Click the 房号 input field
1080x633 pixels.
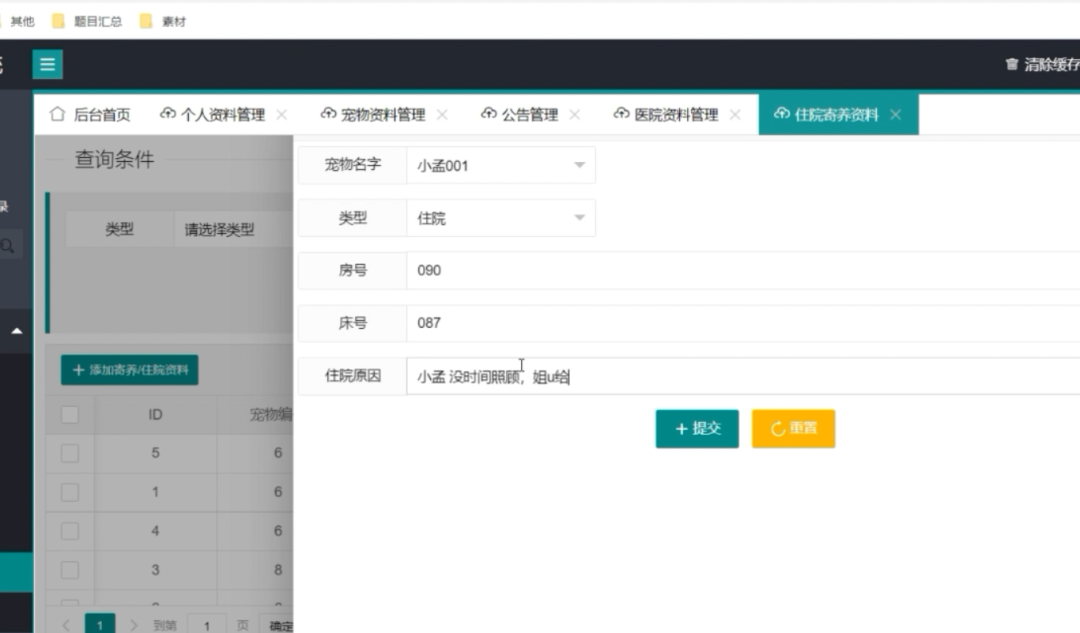[x=743, y=270]
